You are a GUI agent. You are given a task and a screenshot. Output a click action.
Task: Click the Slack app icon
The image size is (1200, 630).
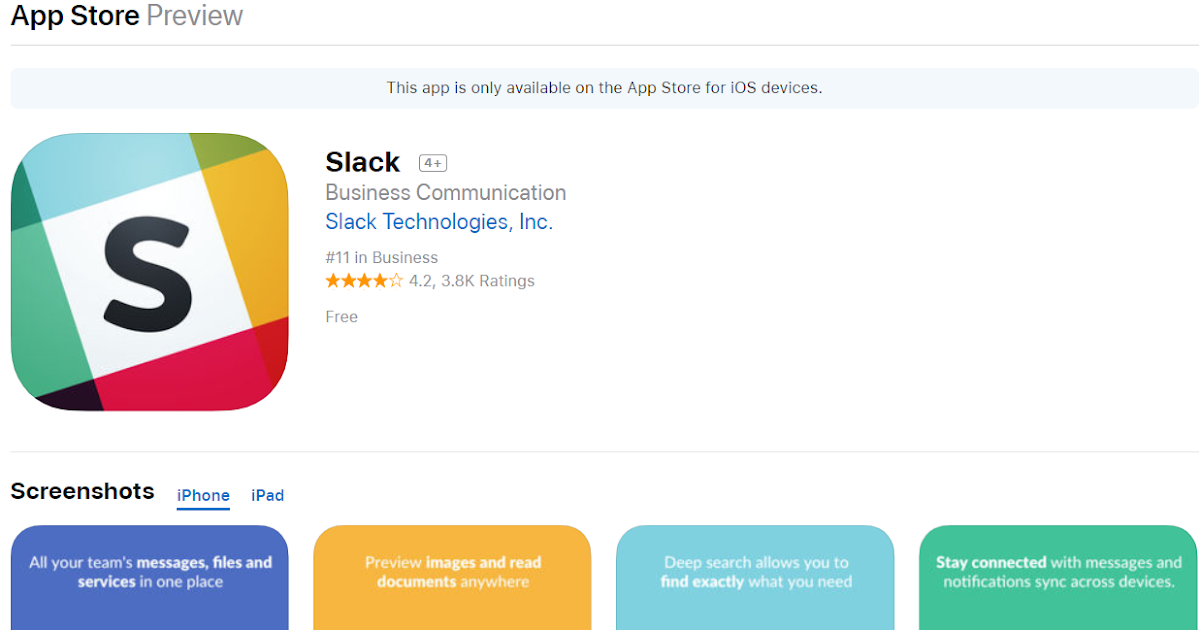point(149,272)
